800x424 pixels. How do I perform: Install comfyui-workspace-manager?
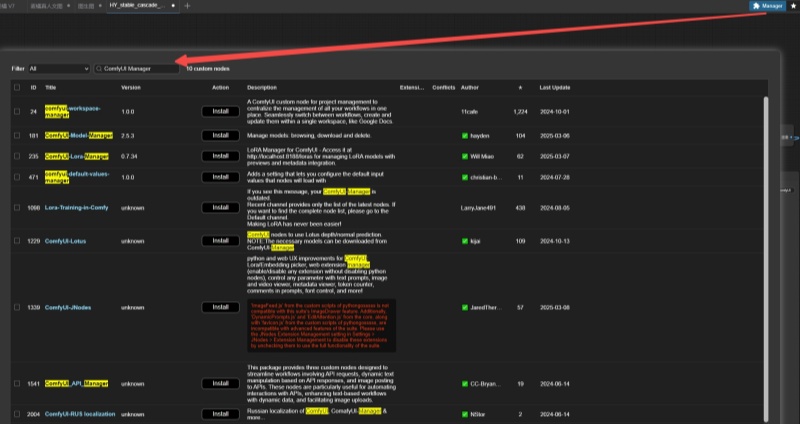(x=220, y=111)
